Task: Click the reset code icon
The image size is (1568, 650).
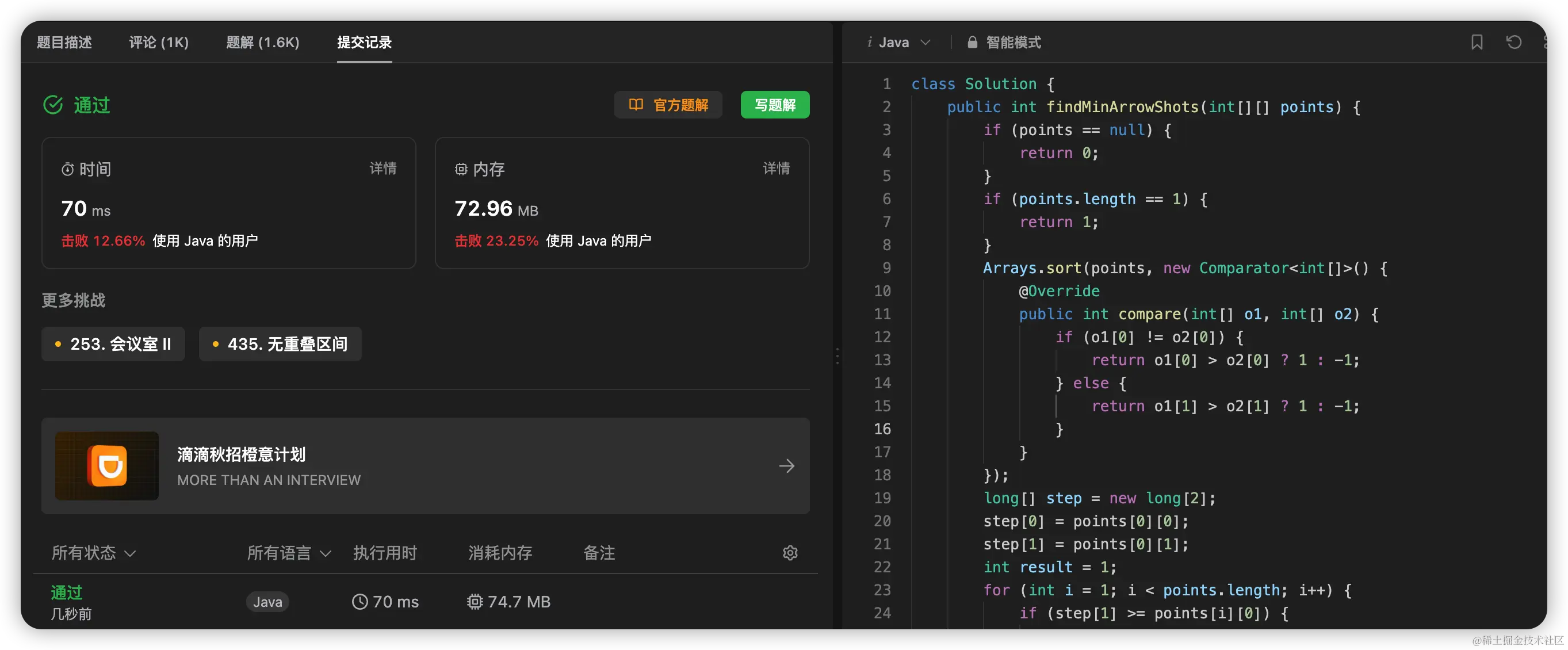Action: [x=1513, y=42]
